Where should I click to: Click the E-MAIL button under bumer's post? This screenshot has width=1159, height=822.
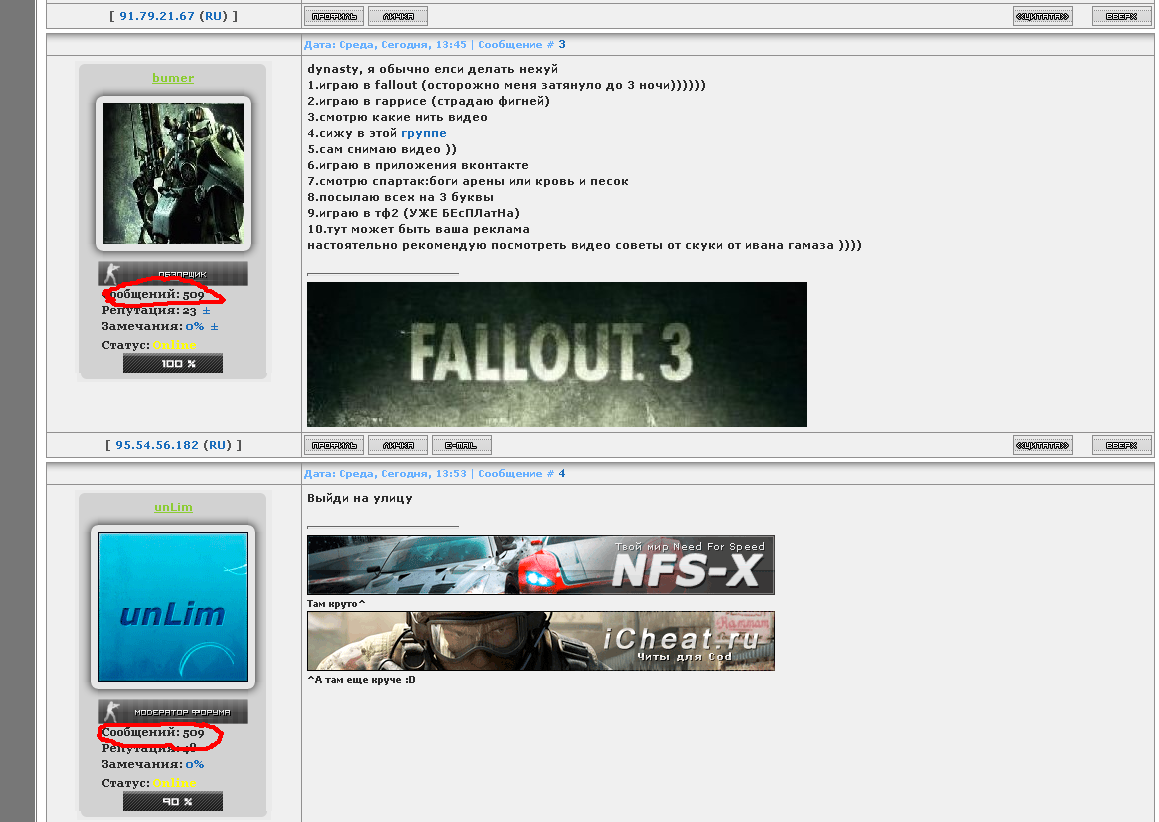pyautogui.click(x=461, y=445)
